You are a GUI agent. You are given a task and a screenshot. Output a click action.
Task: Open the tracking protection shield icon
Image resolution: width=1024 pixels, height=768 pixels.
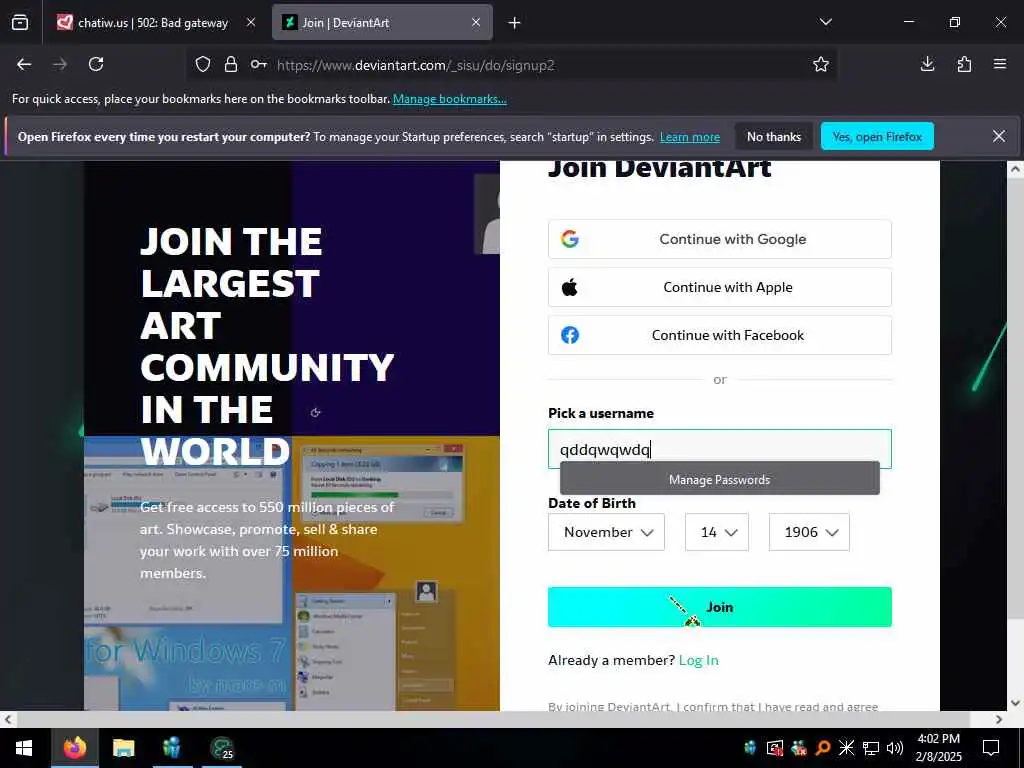click(x=203, y=65)
